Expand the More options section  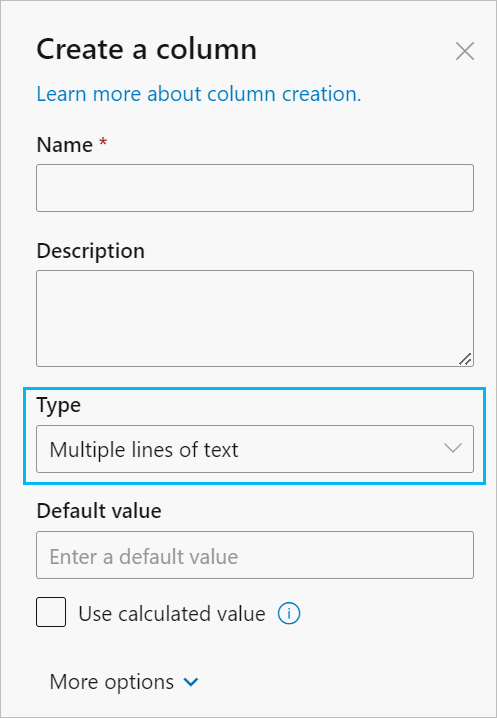[124, 682]
